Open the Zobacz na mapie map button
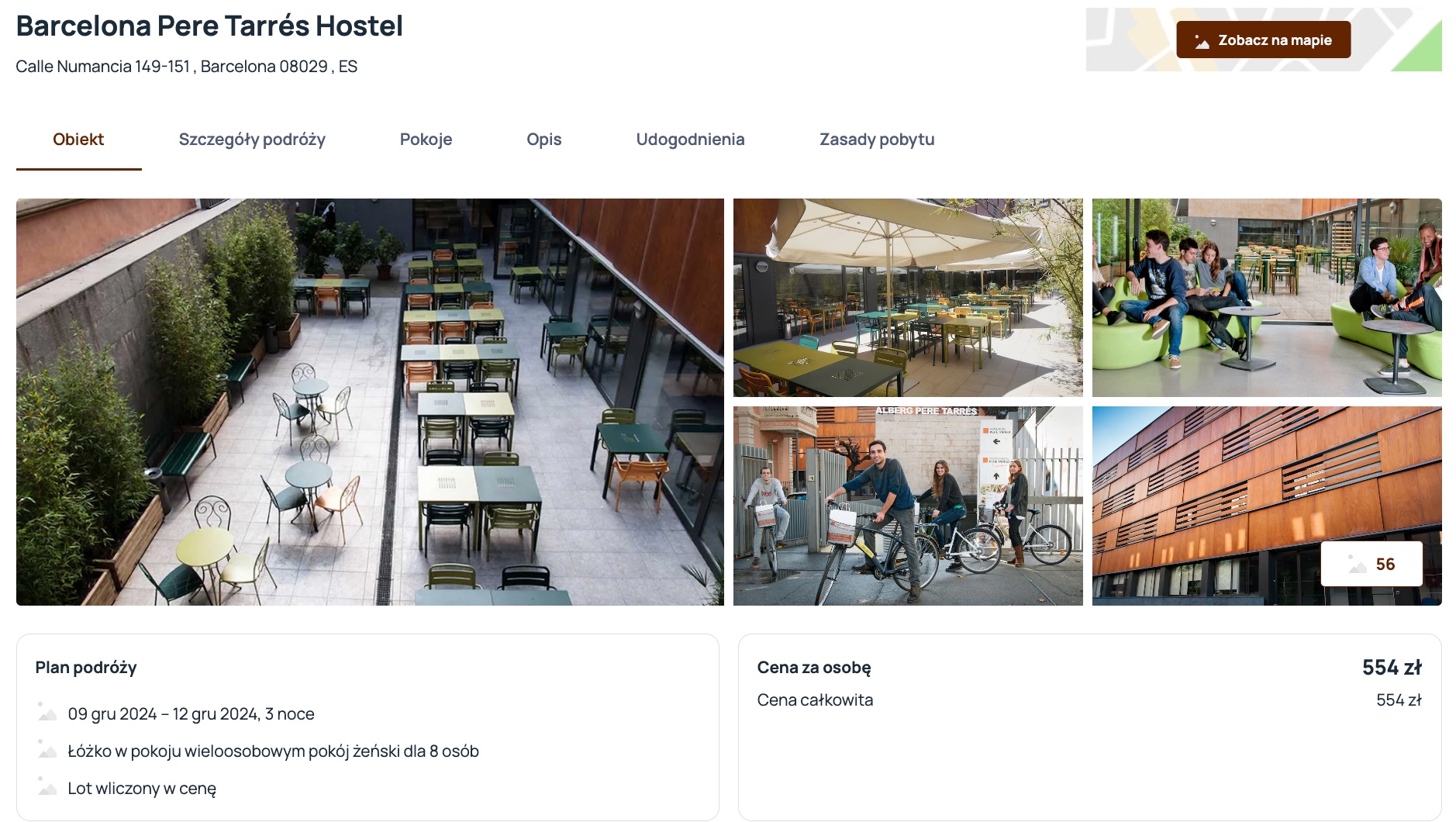The height and width of the screenshot is (822, 1456). [1264, 40]
